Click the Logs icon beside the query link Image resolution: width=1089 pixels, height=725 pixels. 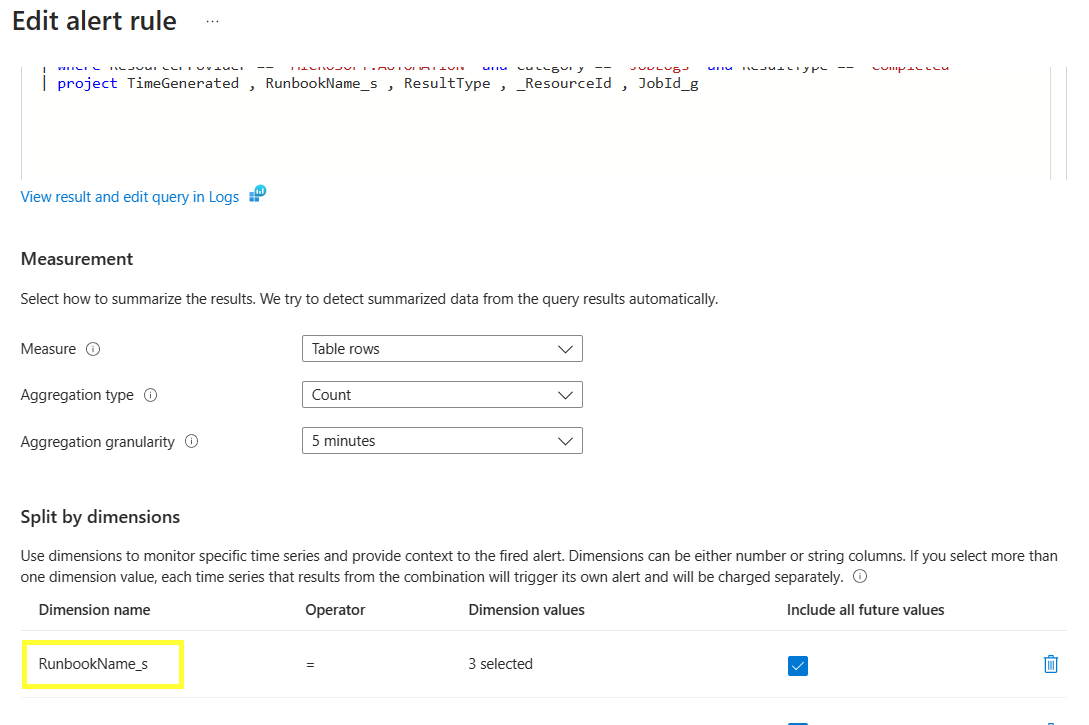pos(256,196)
